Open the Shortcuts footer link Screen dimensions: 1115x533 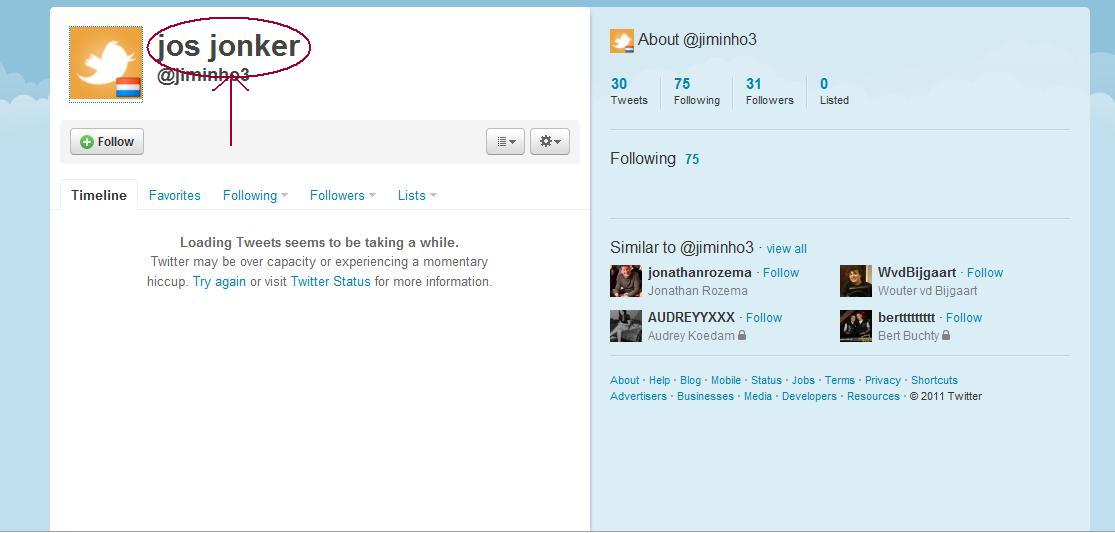point(934,380)
